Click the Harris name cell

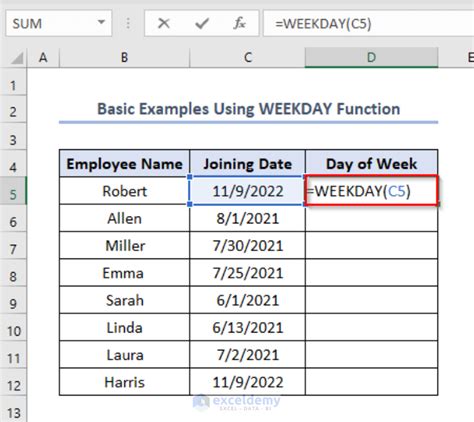125,382
